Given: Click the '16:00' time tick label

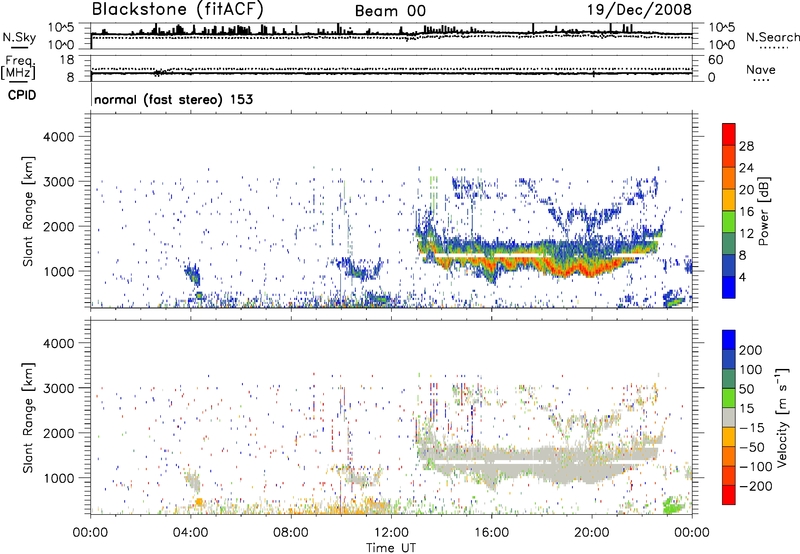Looking at the screenshot, I should 491,533.
